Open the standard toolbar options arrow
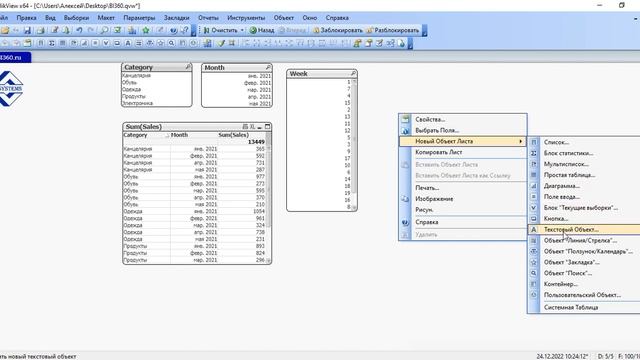 click(x=194, y=31)
